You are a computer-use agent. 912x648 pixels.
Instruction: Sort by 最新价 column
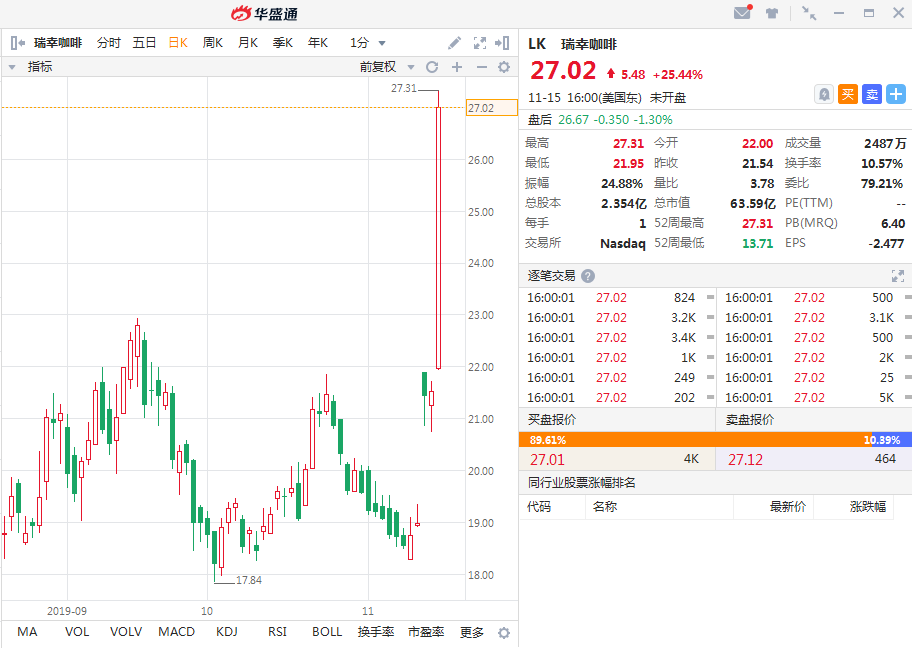coord(788,507)
